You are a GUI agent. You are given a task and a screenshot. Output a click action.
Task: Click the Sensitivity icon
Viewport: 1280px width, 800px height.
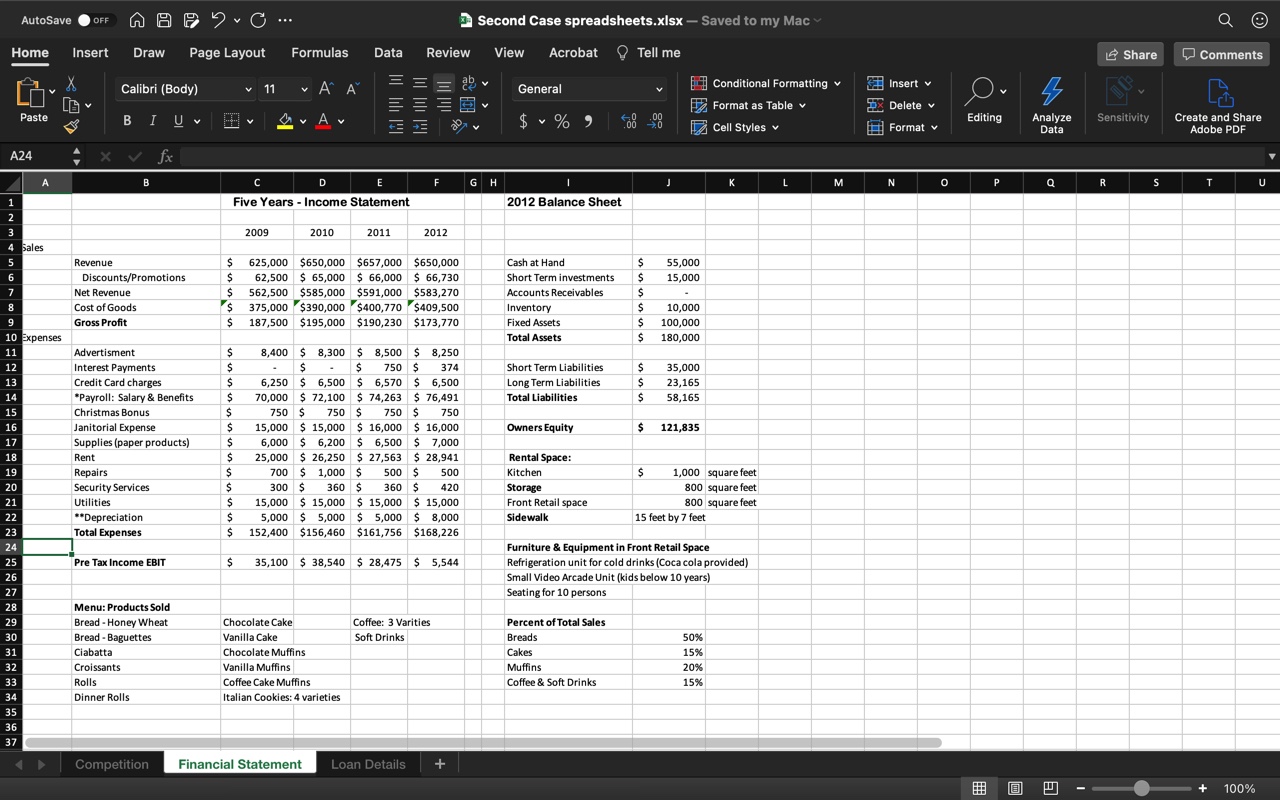(x=1122, y=101)
